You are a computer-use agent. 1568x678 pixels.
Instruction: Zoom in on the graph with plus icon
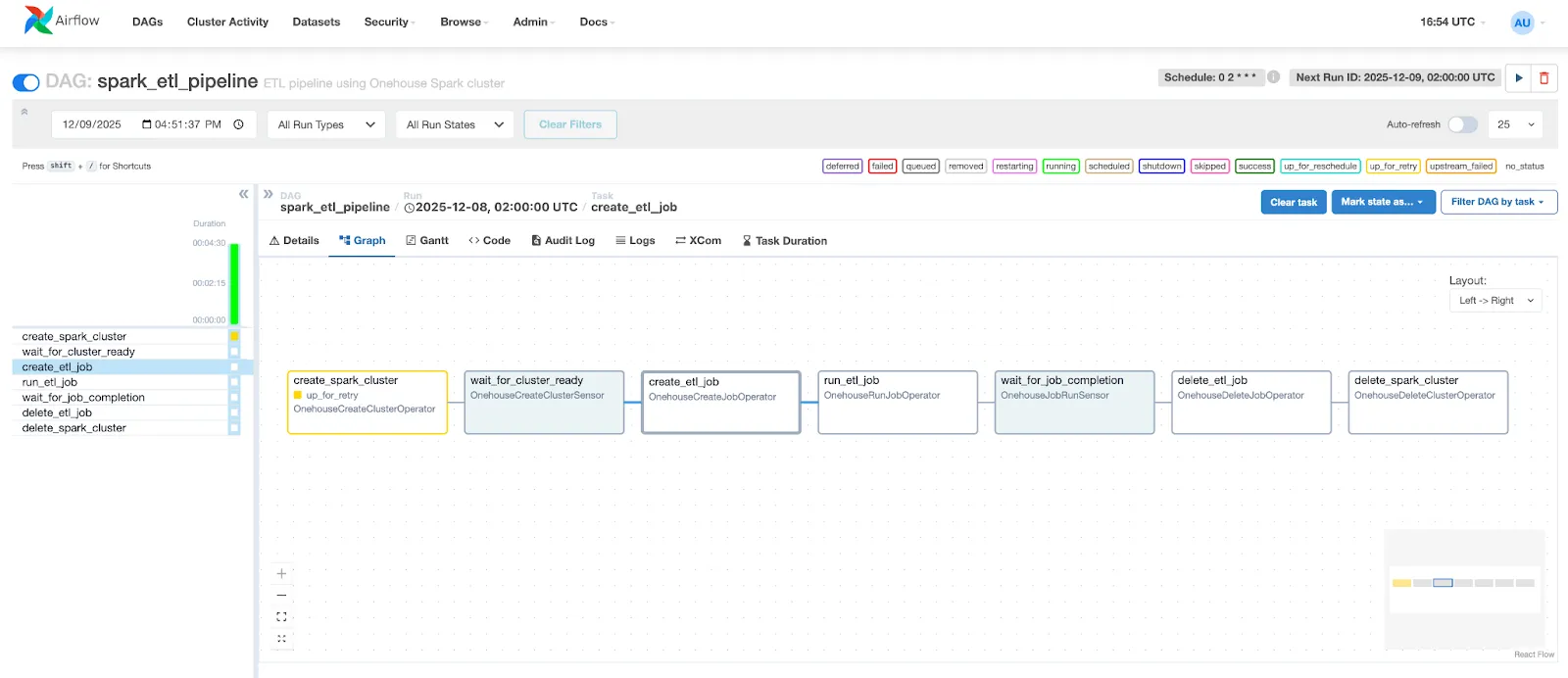pos(281,573)
